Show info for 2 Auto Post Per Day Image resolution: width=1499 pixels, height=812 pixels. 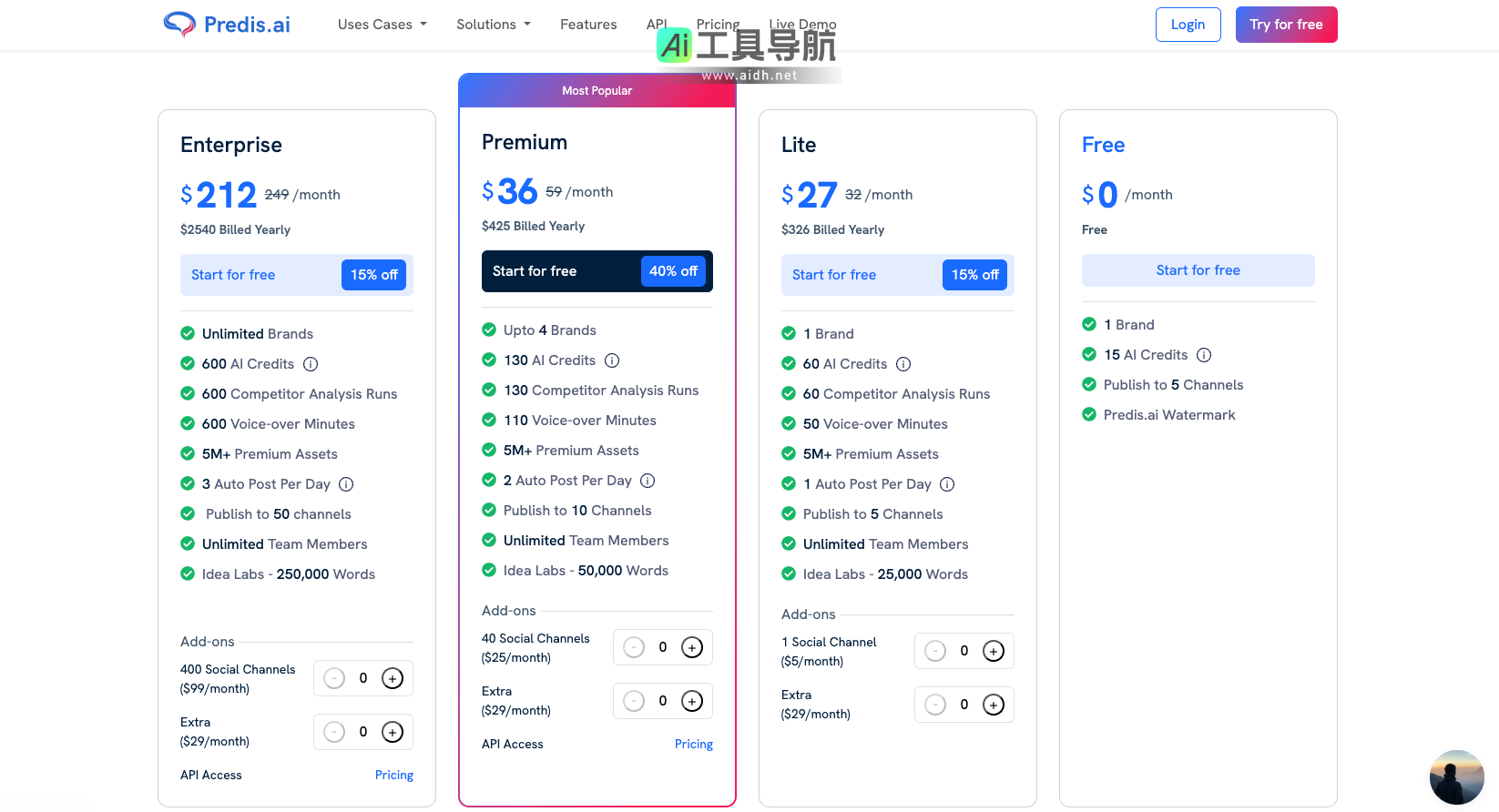point(648,481)
